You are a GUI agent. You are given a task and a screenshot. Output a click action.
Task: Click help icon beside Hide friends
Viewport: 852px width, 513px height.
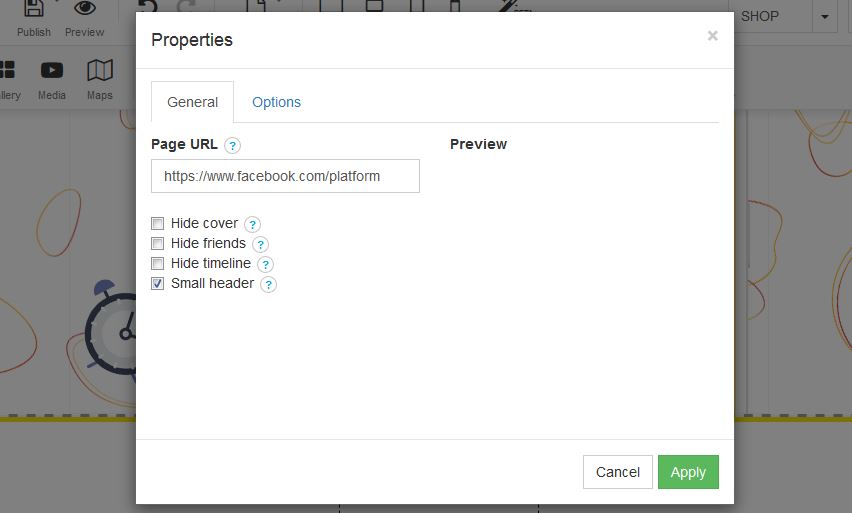pyautogui.click(x=260, y=244)
